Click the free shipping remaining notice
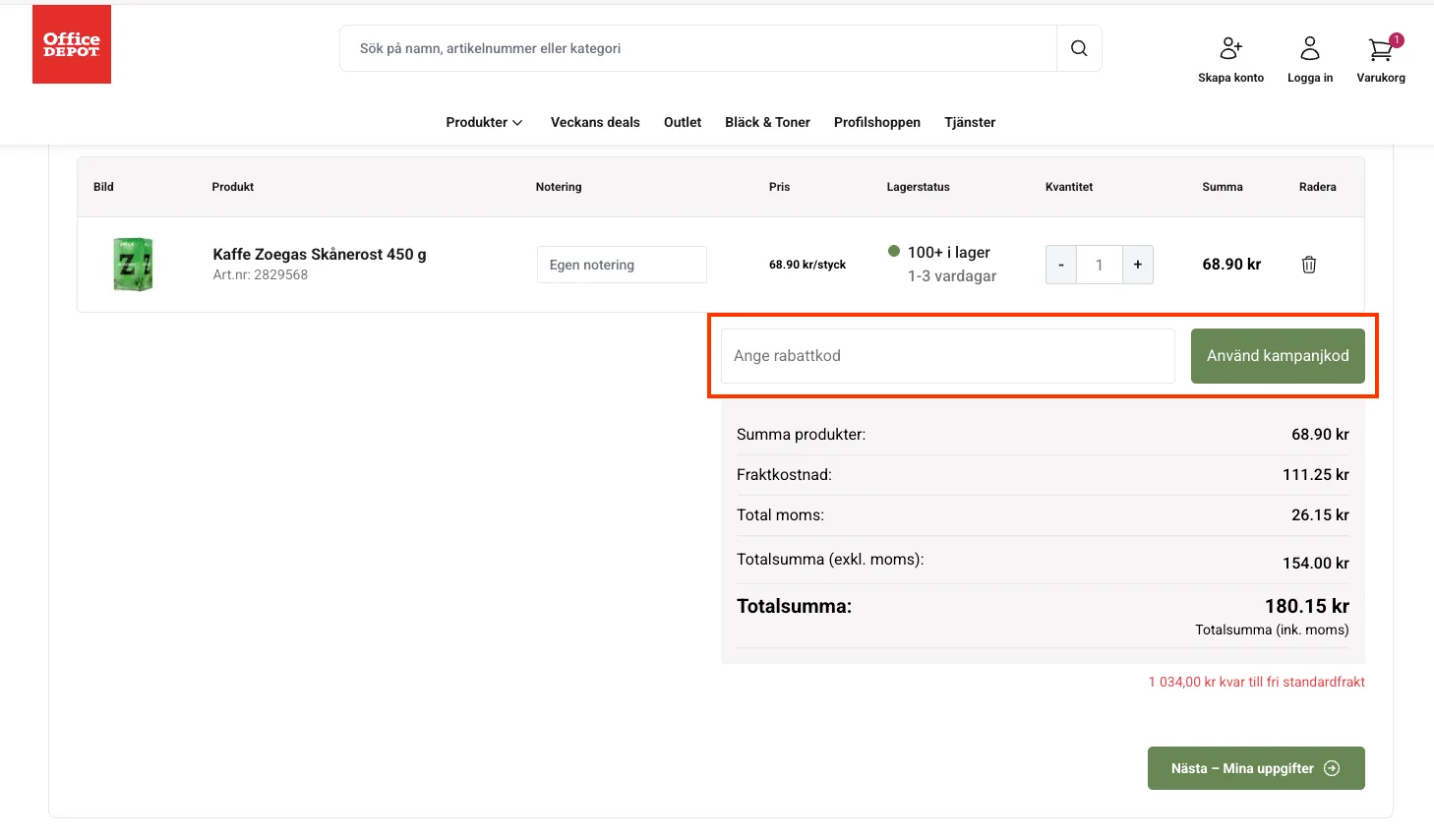The image size is (1434, 840). [x=1257, y=682]
